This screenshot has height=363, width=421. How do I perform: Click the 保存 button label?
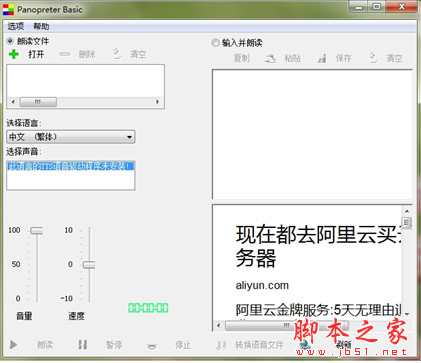click(344, 58)
